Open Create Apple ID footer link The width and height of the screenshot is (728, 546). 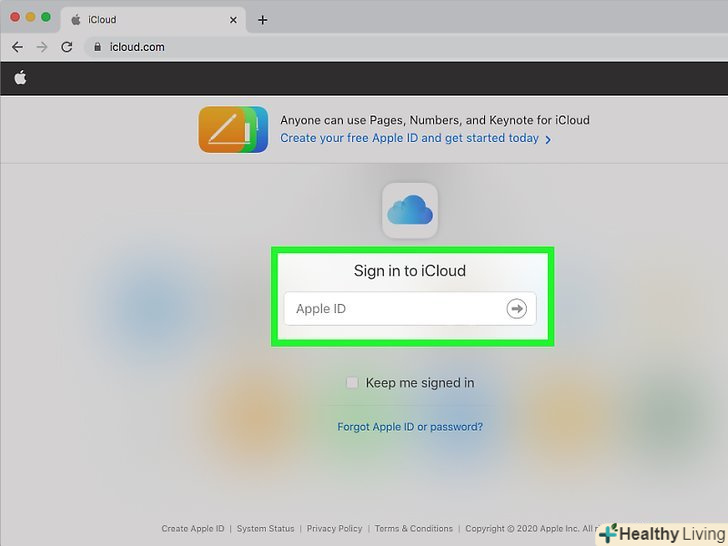[x=193, y=528]
